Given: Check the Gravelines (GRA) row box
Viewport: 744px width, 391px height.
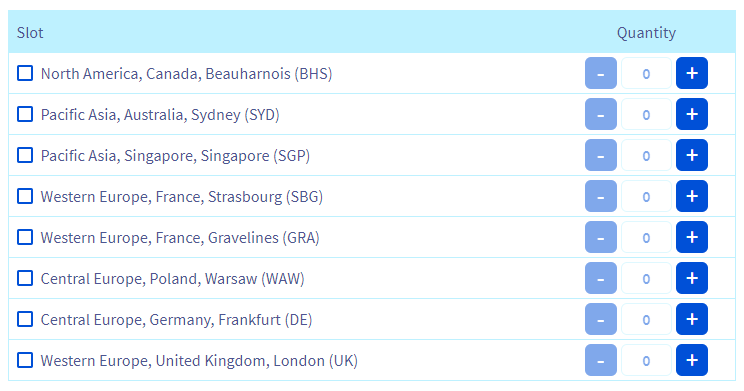Looking at the screenshot, I should [x=25, y=237].
